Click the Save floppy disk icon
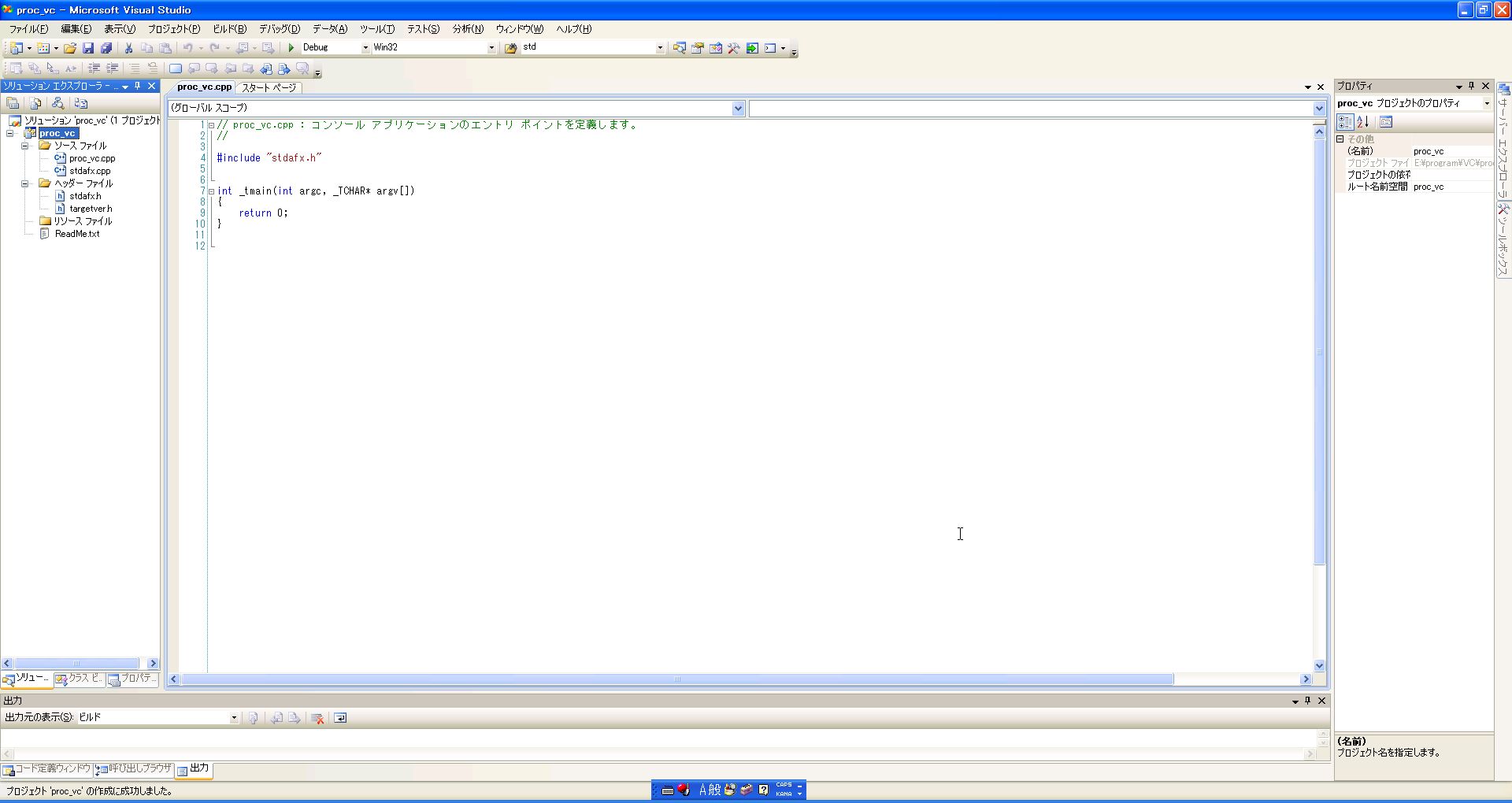 88,48
